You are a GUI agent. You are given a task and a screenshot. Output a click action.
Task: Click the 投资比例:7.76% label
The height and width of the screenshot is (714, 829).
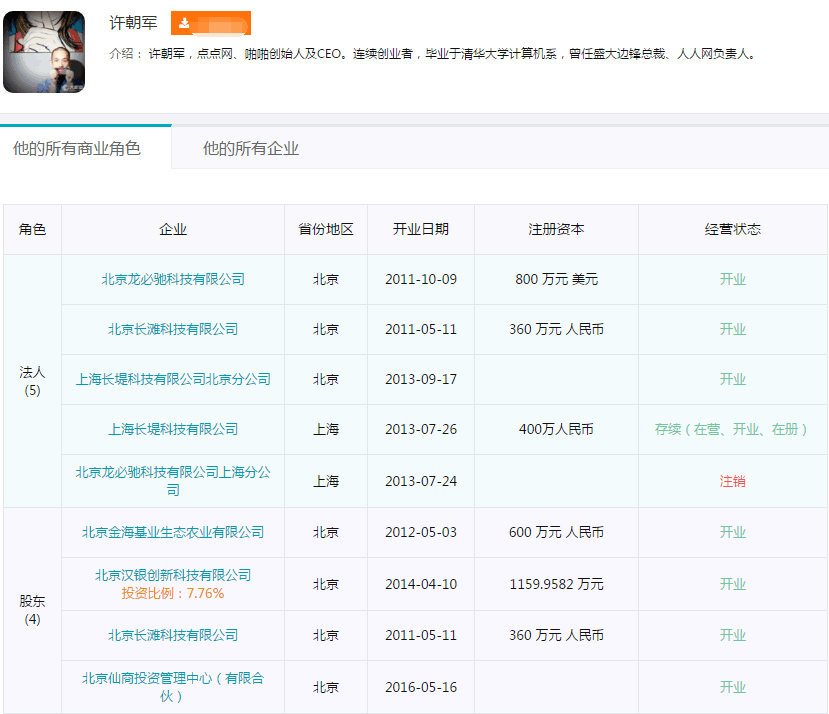[x=173, y=593]
